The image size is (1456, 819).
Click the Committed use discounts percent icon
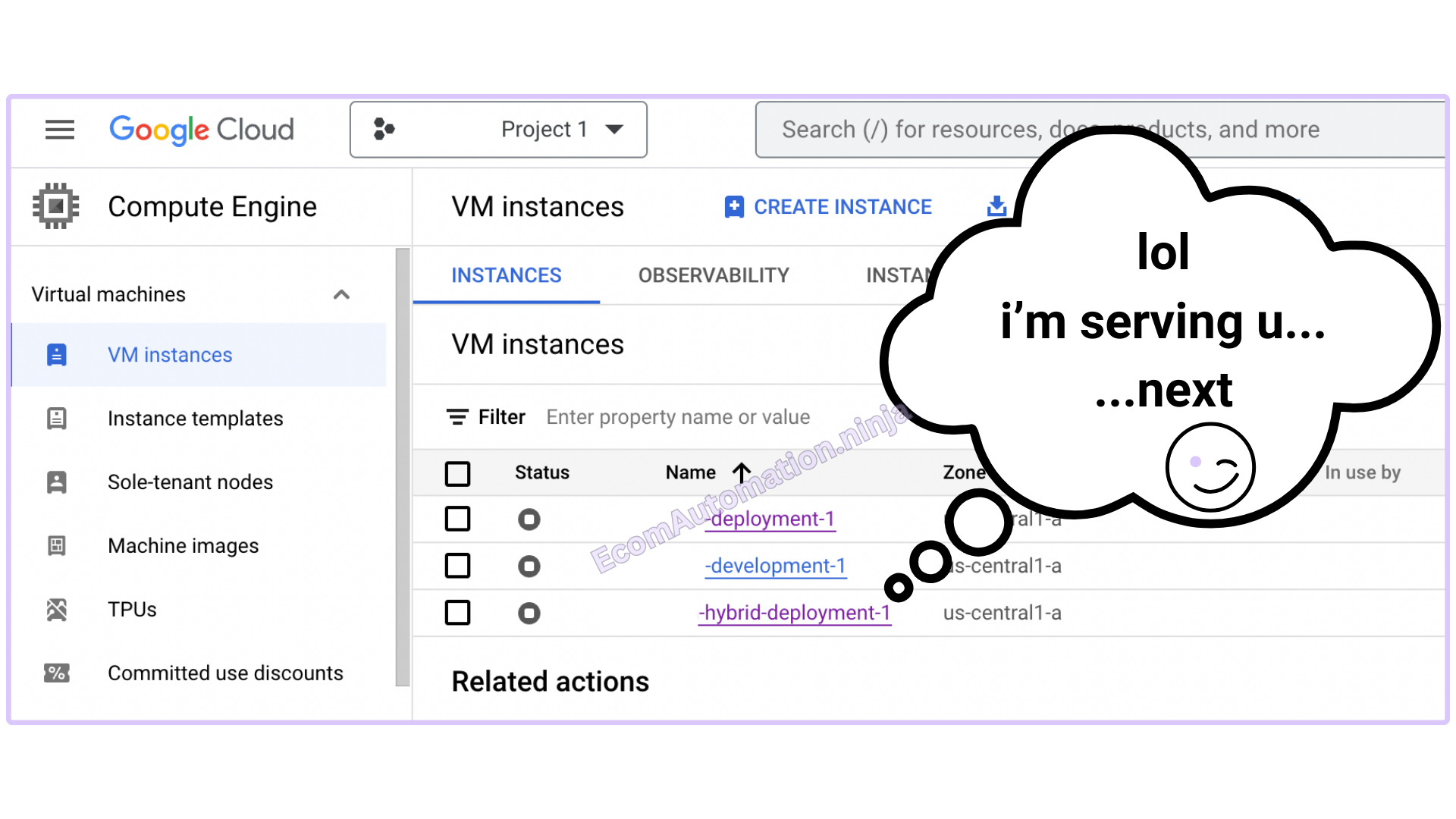57,673
